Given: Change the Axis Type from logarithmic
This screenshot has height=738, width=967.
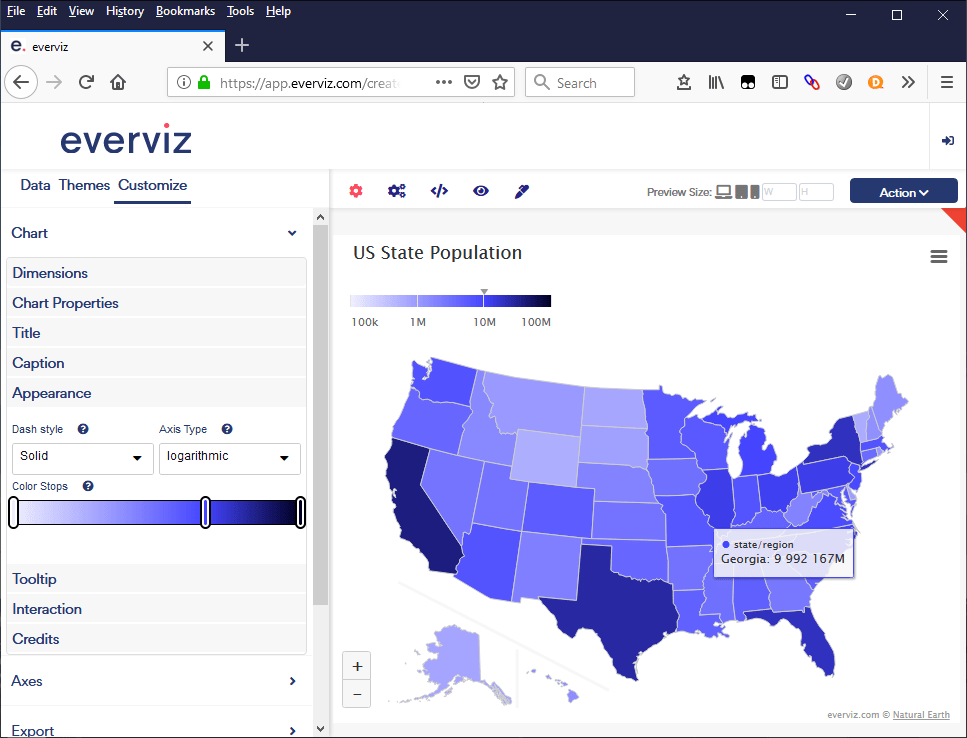Looking at the screenshot, I should (x=229, y=458).
